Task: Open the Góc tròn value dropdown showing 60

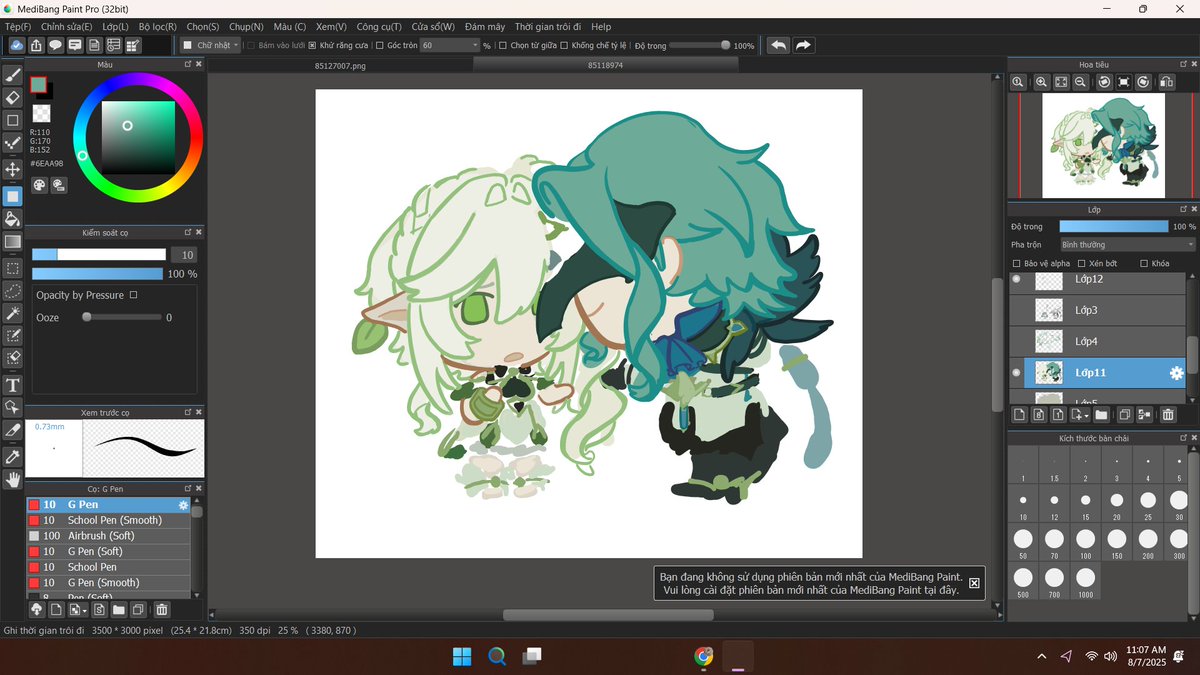Action: click(x=450, y=45)
